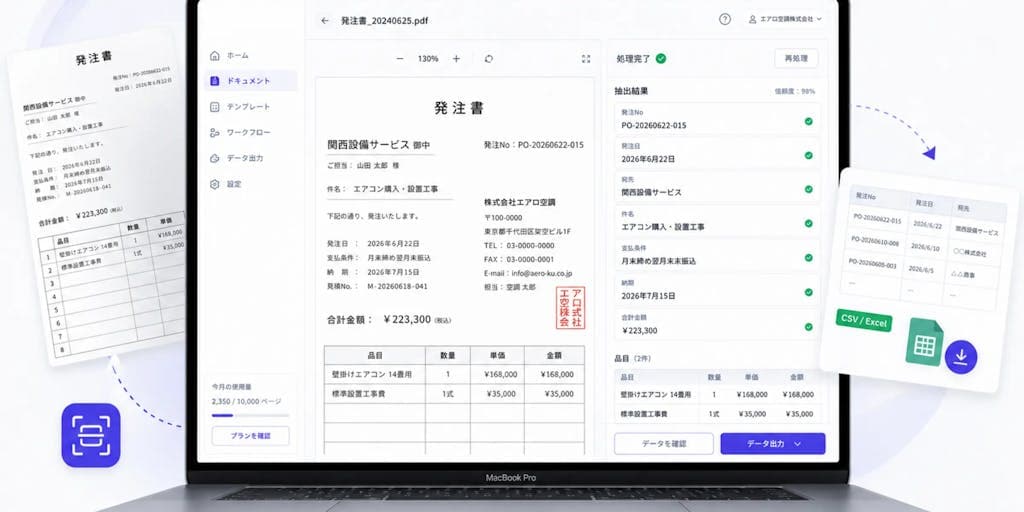This screenshot has width=1024, height=512.
Task: Edit the 発注No field PO-20260622-015
Action: point(717,120)
